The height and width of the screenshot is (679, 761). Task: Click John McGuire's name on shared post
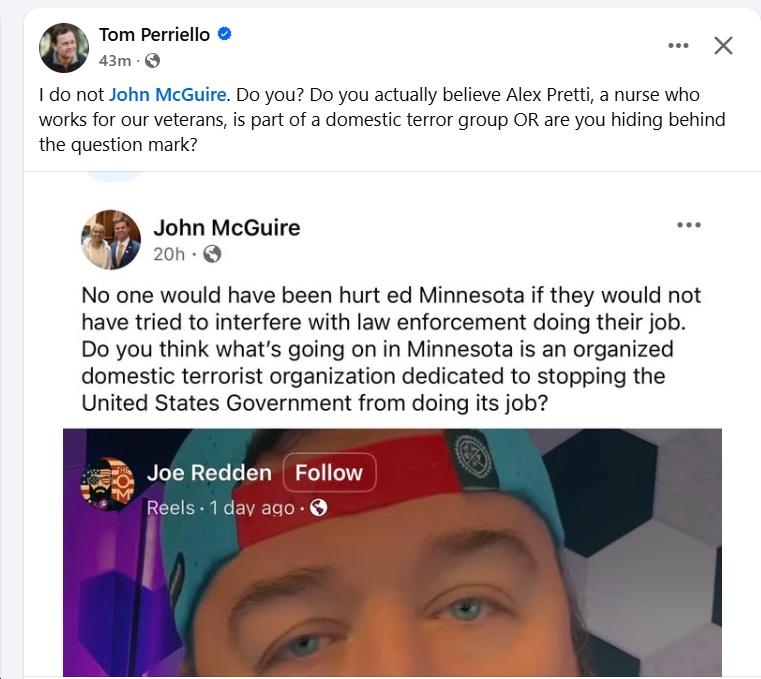227,228
